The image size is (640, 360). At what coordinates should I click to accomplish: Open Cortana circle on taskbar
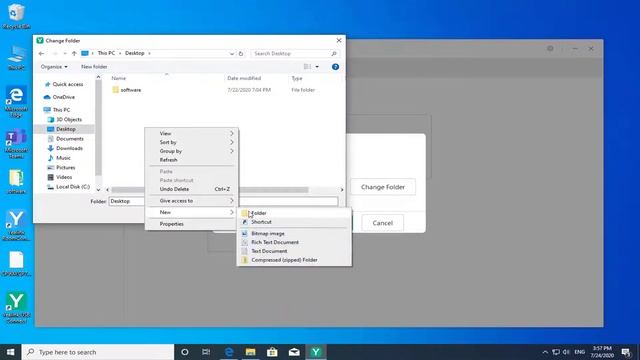184,352
